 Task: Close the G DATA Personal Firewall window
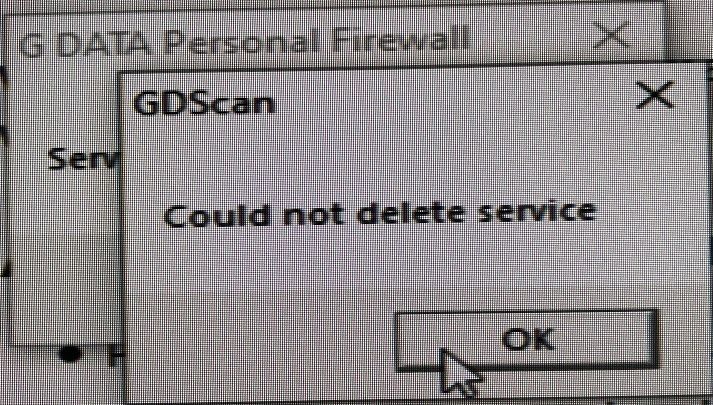click(x=612, y=35)
